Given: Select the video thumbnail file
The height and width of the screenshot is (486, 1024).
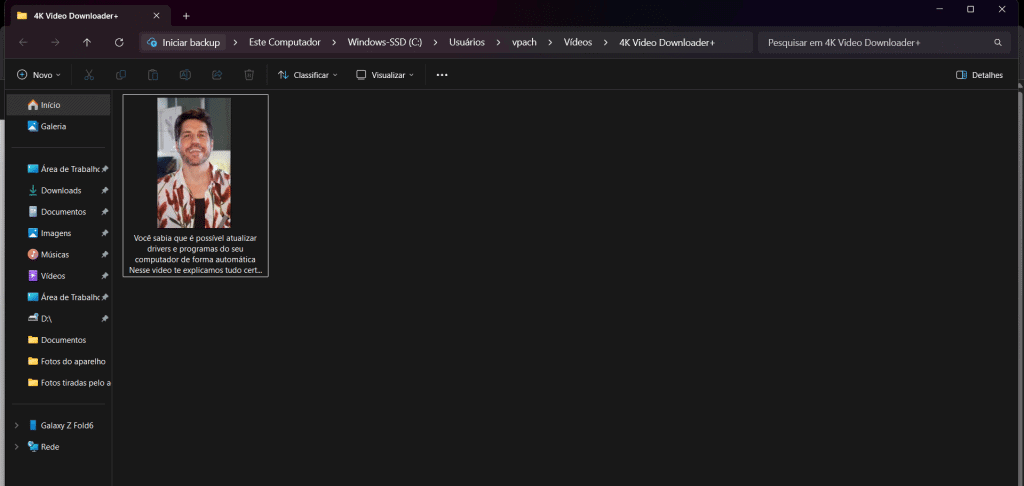Looking at the screenshot, I should [x=195, y=185].
